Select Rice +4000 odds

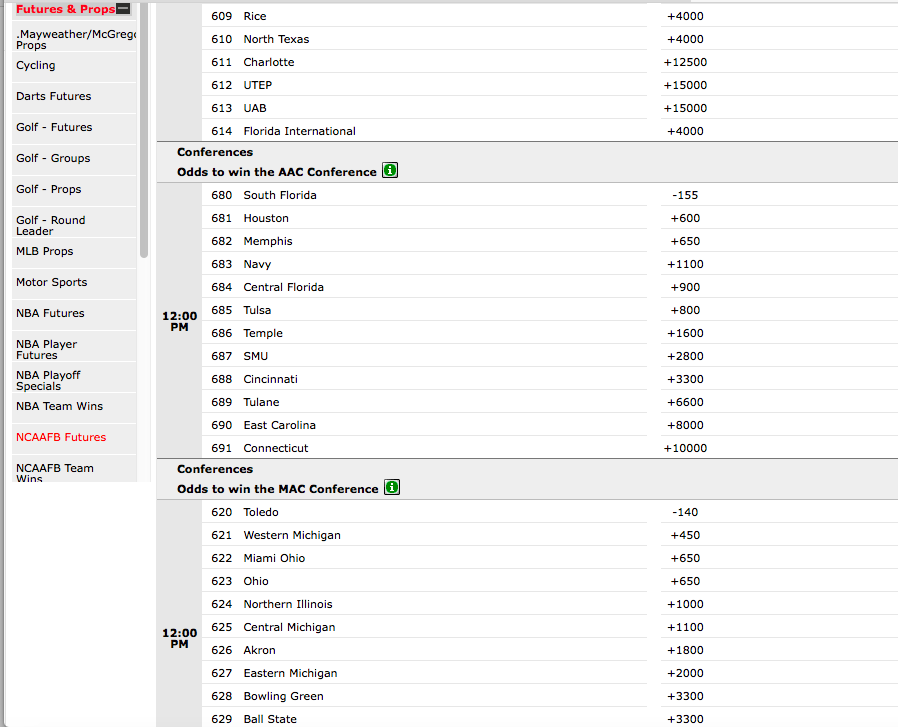pyautogui.click(x=685, y=16)
